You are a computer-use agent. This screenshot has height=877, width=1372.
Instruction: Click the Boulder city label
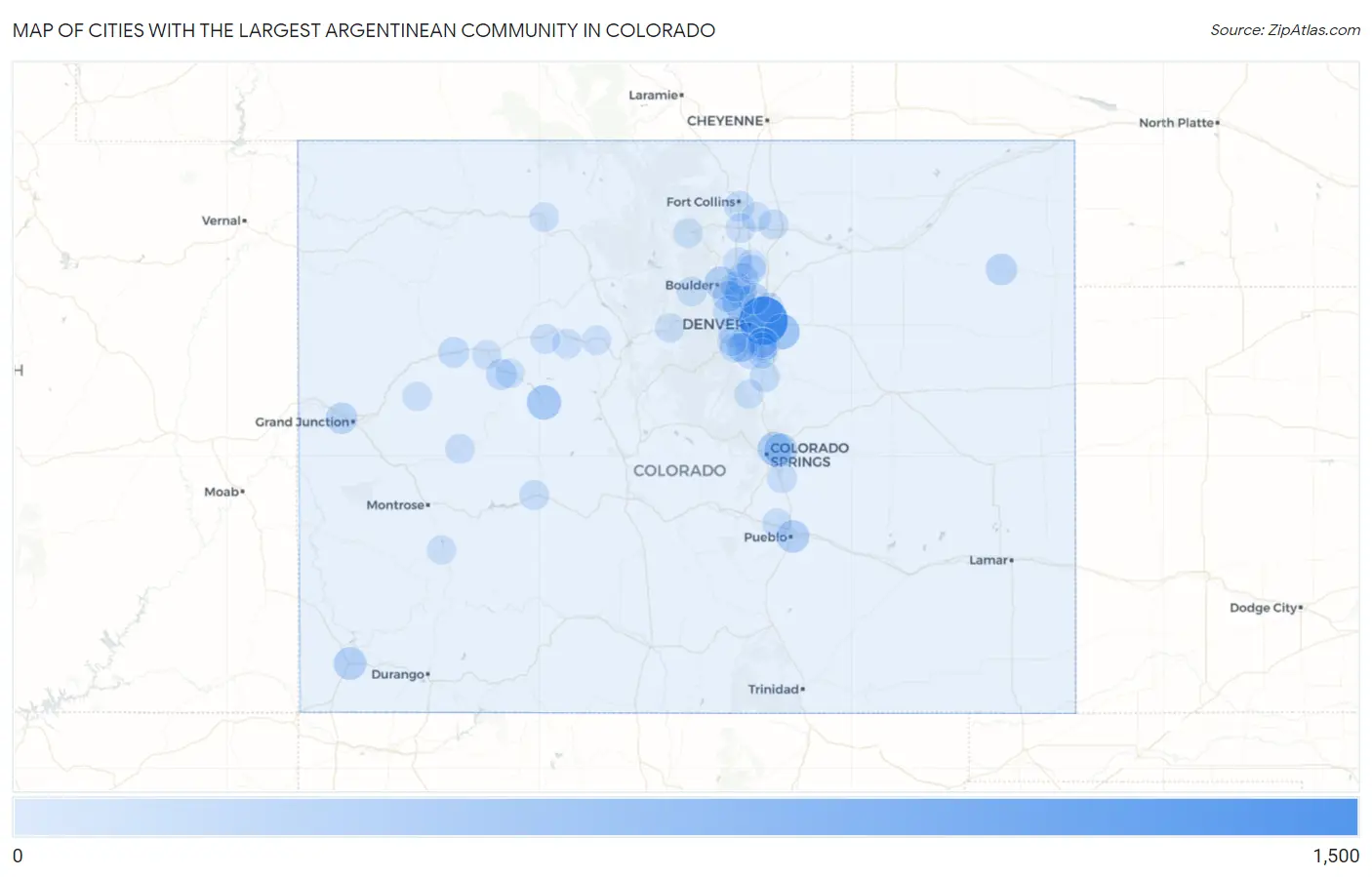pos(691,285)
